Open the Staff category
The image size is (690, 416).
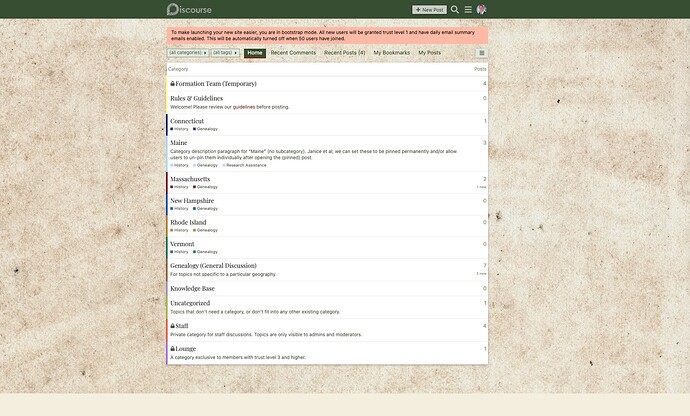(182, 326)
